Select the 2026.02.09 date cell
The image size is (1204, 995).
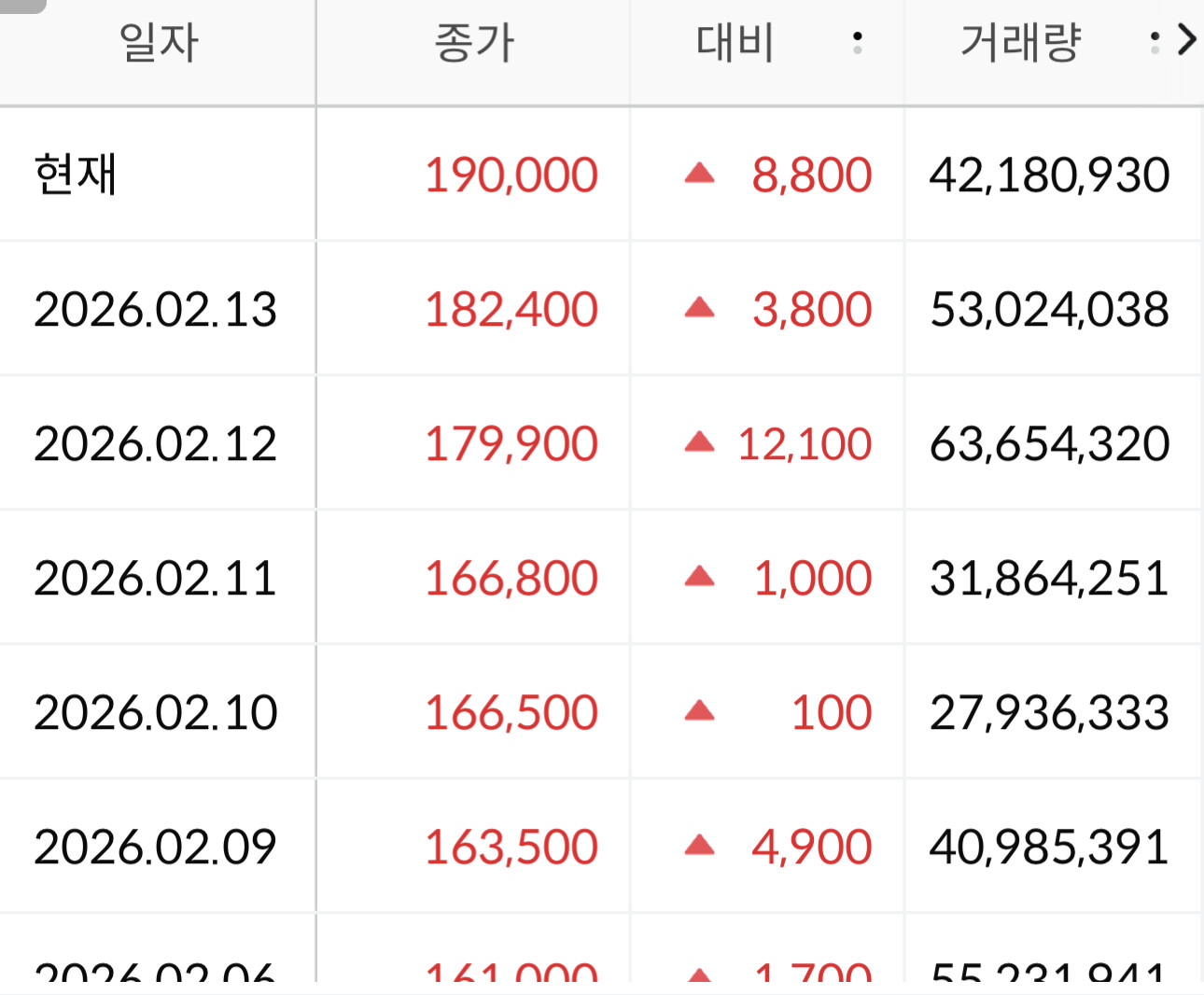pos(156,848)
